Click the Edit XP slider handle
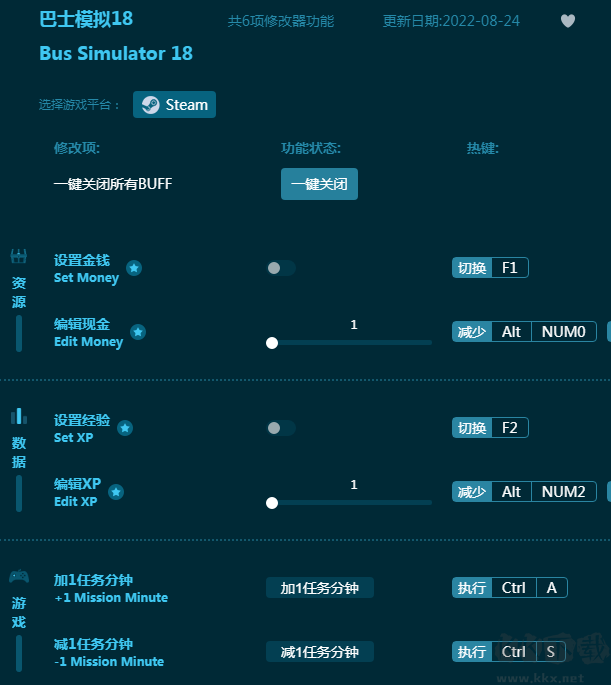Image resolution: width=611 pixels, height=685 pixels. pyautogui.click(x=272, y=503)
